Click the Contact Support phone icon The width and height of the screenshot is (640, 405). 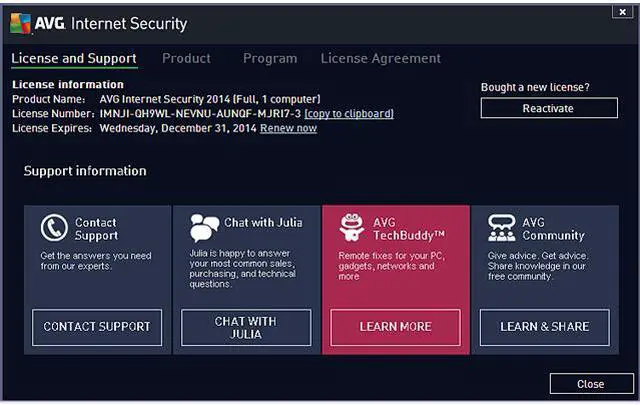pyautogui.click(x=54, y=228)
